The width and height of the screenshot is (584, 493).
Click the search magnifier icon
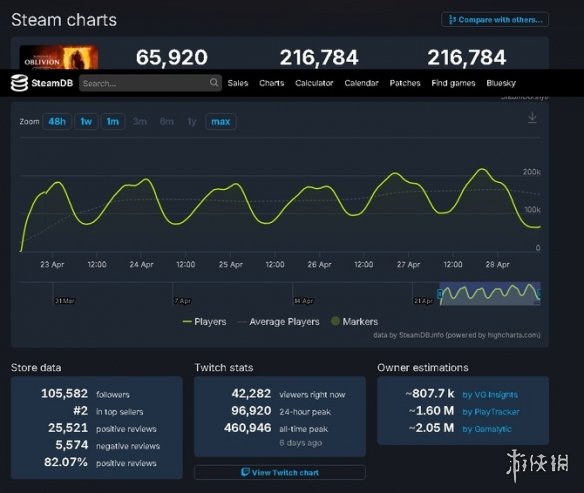[214, 82]
